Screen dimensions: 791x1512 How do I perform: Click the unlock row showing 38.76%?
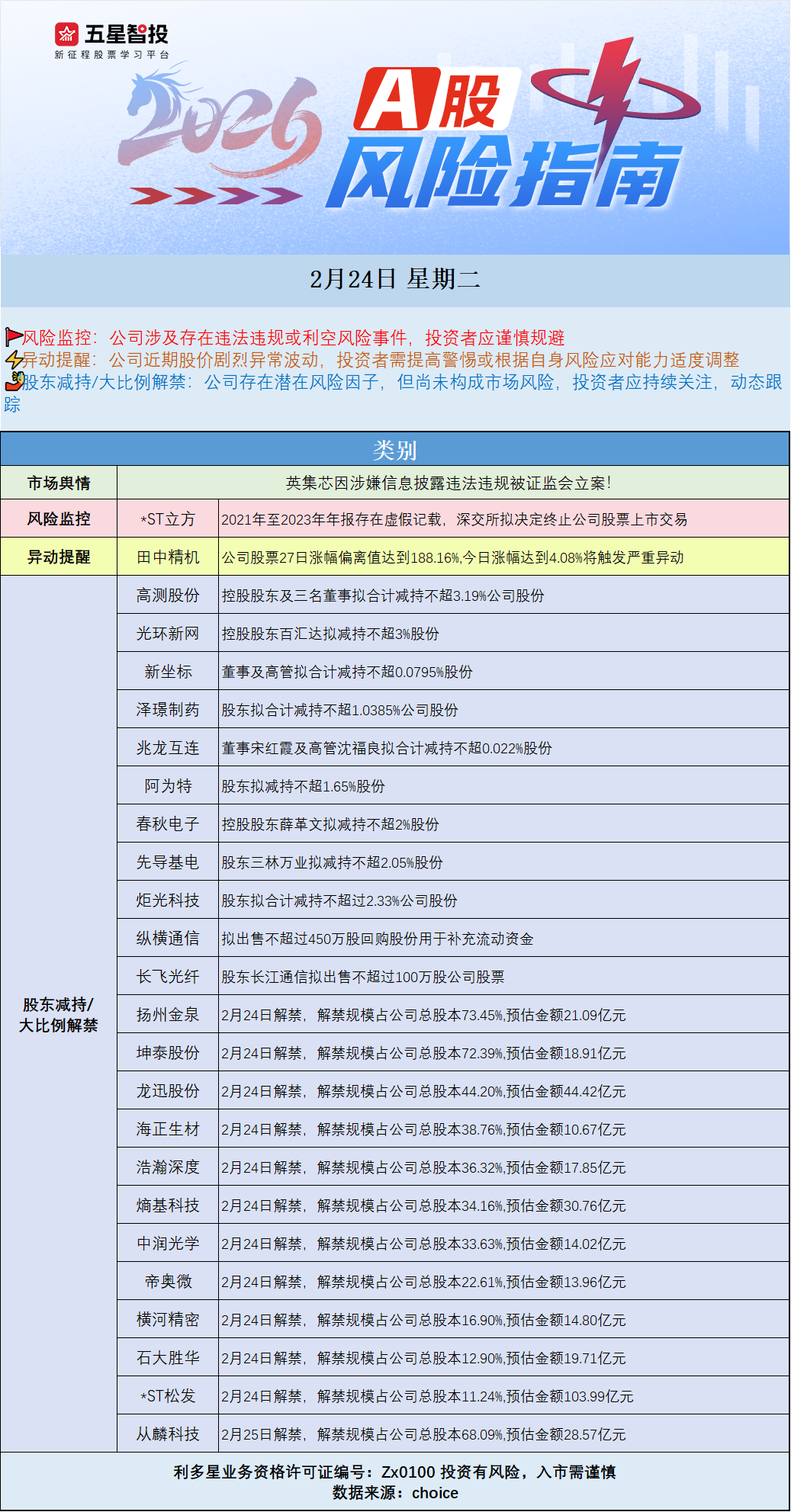pyautogui.click(x=424, y=1129)
